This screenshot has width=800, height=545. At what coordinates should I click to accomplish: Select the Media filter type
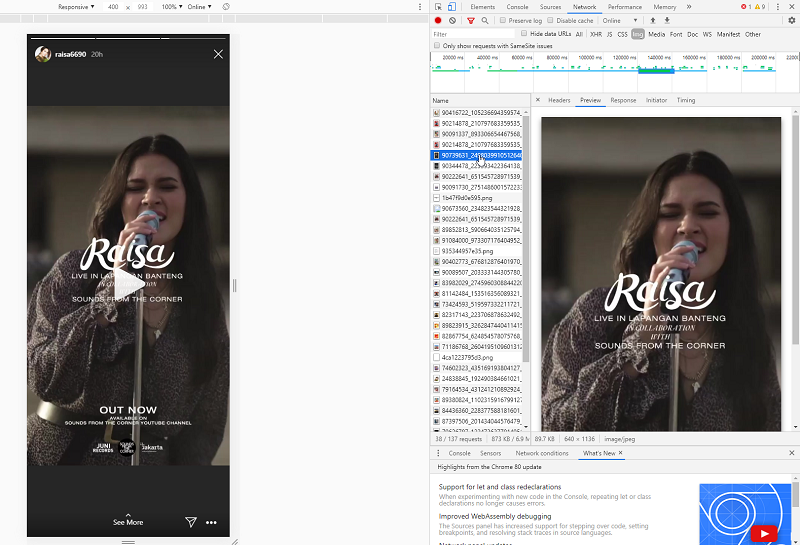(656, 34)
